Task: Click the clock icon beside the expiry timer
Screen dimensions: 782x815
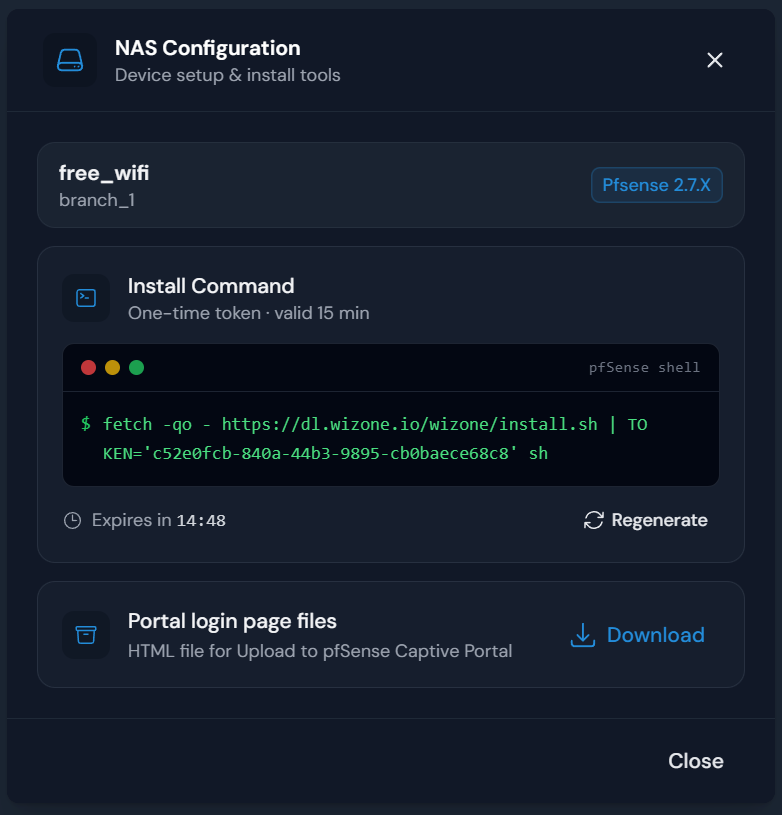Action: 72,520
